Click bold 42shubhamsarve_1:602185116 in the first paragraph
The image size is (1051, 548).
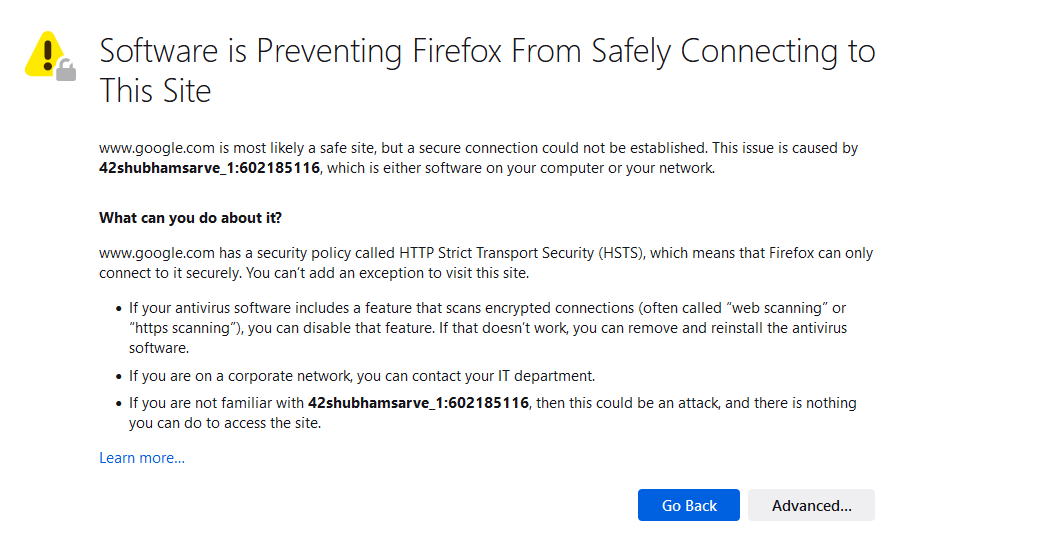click(209, 167)
